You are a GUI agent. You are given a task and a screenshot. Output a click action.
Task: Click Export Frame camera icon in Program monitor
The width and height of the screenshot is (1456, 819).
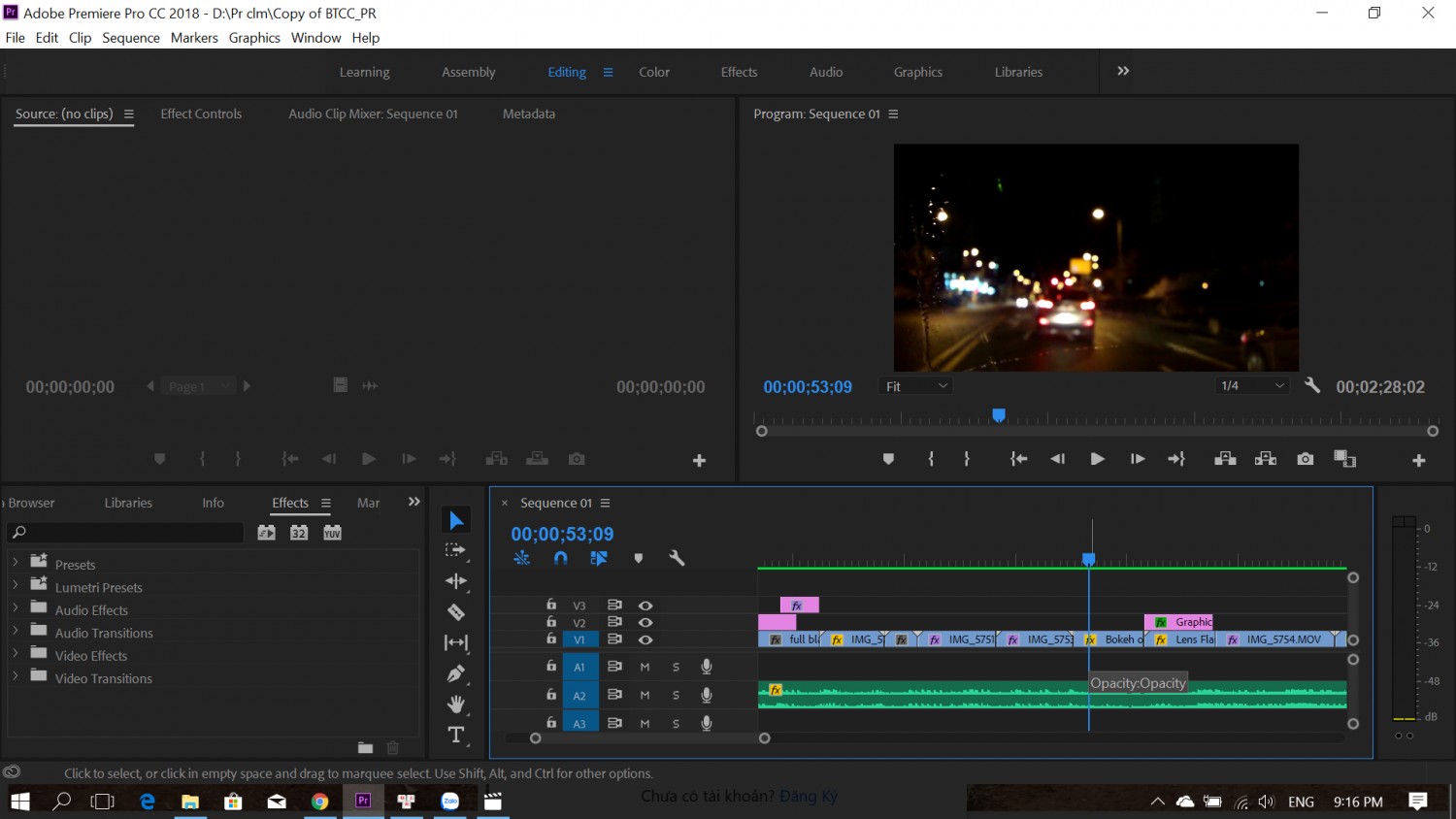[x=1305, y=459]
